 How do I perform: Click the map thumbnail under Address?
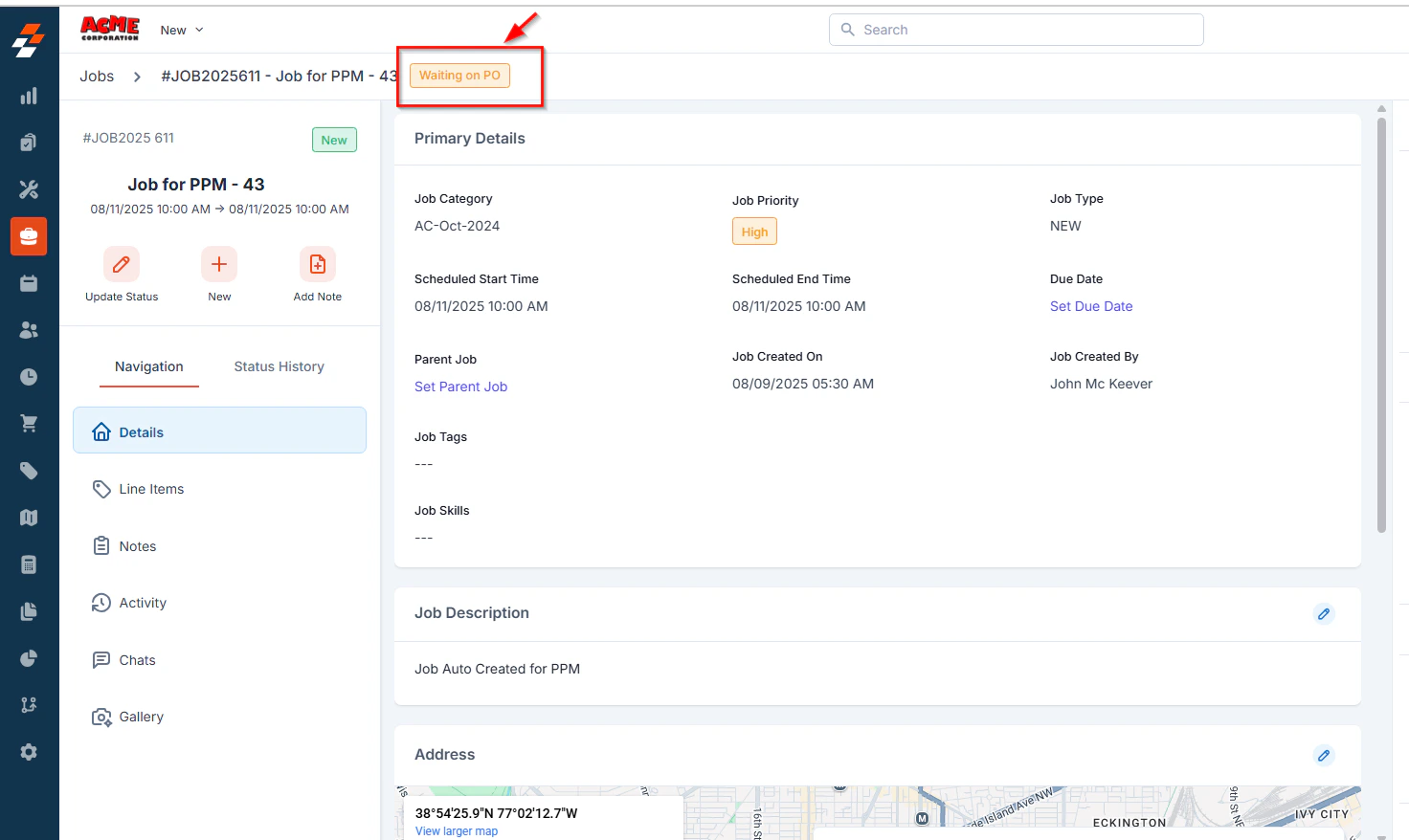[x=878, y=813]
